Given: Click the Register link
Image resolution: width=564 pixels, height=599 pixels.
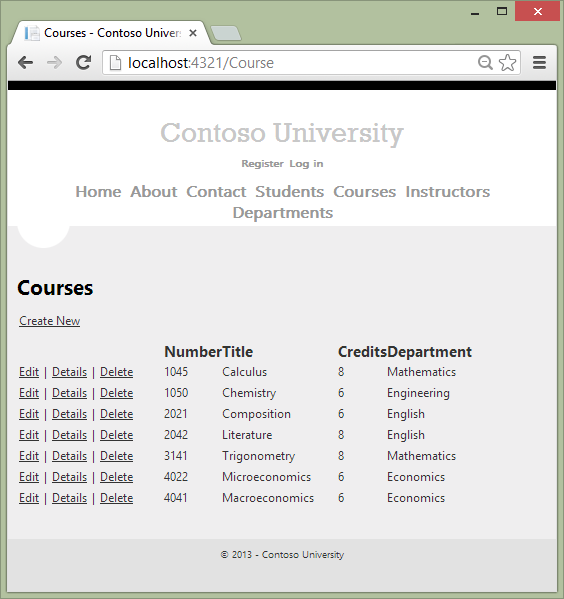Looking at the screenshot, I should (263, 164).
